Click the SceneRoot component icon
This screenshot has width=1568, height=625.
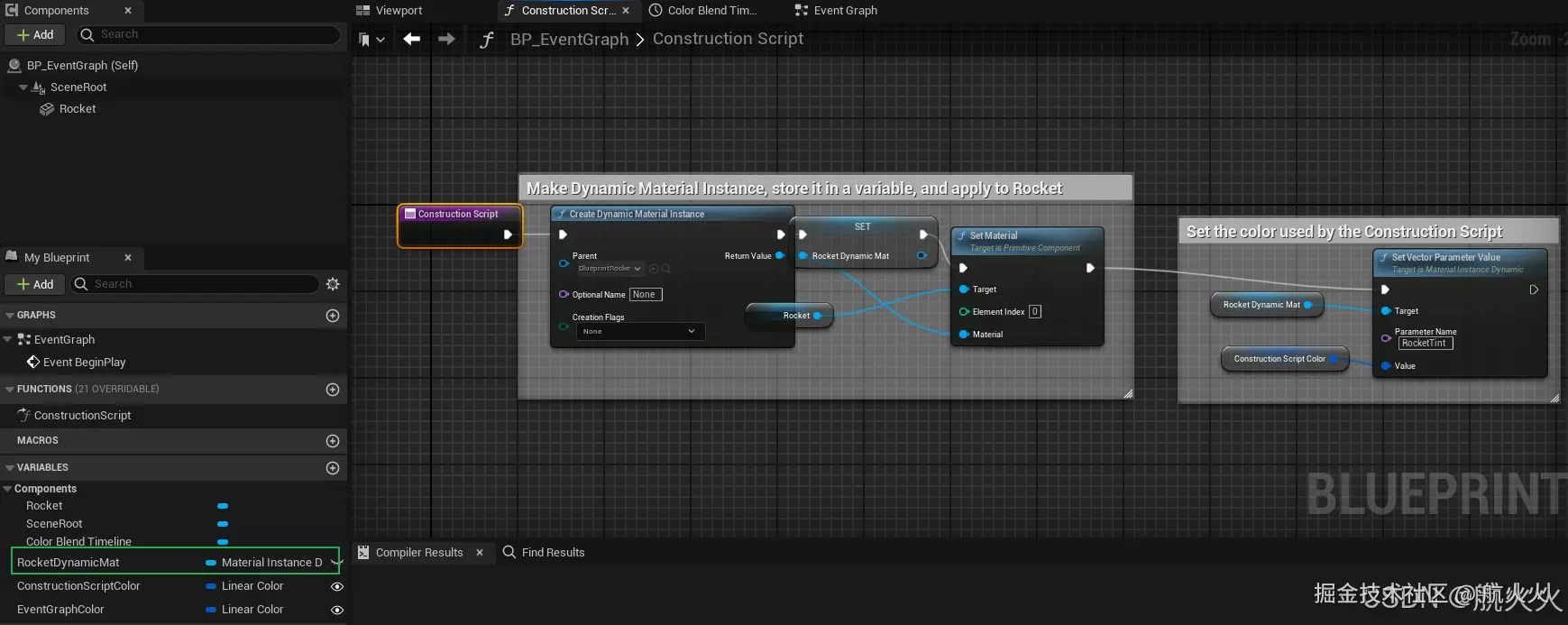38,87
